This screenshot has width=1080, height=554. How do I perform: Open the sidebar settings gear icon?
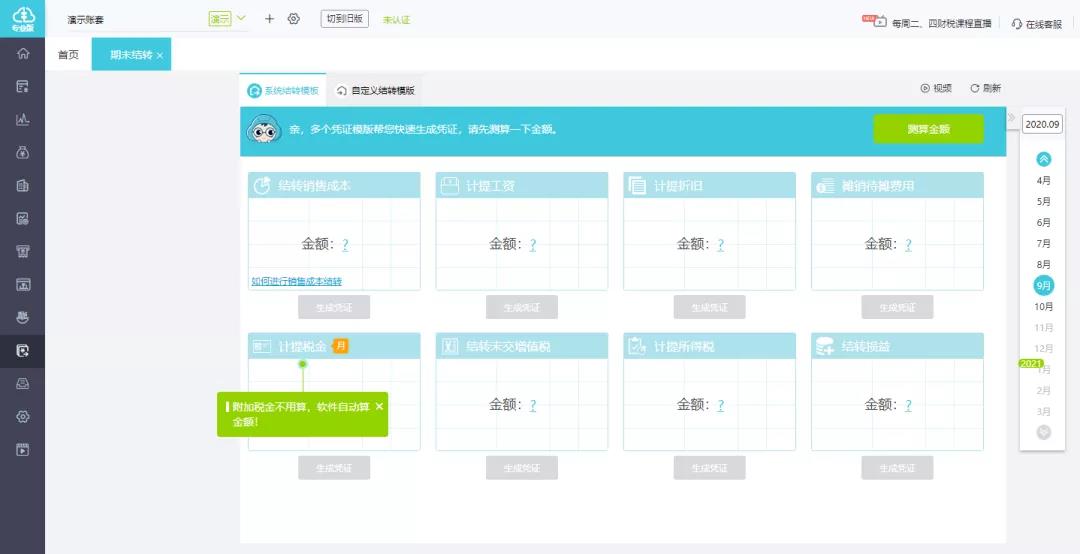tap(22, 416)
